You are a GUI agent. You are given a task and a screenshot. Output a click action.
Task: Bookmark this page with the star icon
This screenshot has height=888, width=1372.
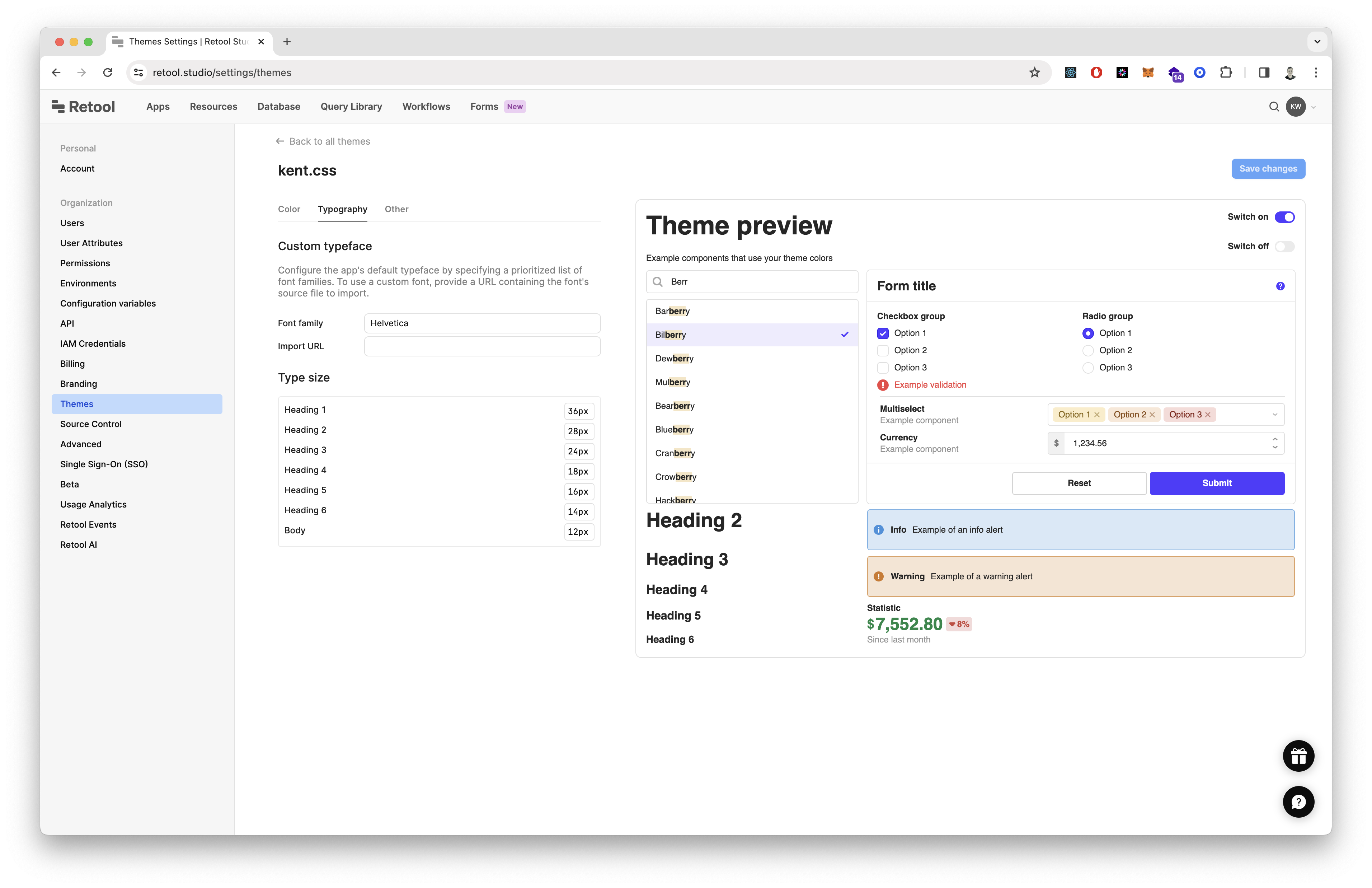[x=1034, y=73]
